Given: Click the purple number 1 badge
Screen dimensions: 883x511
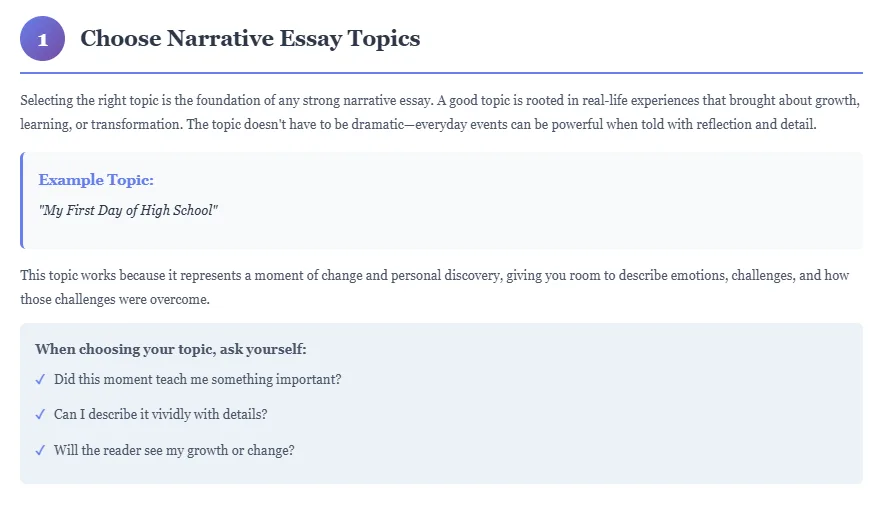Looking at the screenshot, I should (x=42, y=39).
